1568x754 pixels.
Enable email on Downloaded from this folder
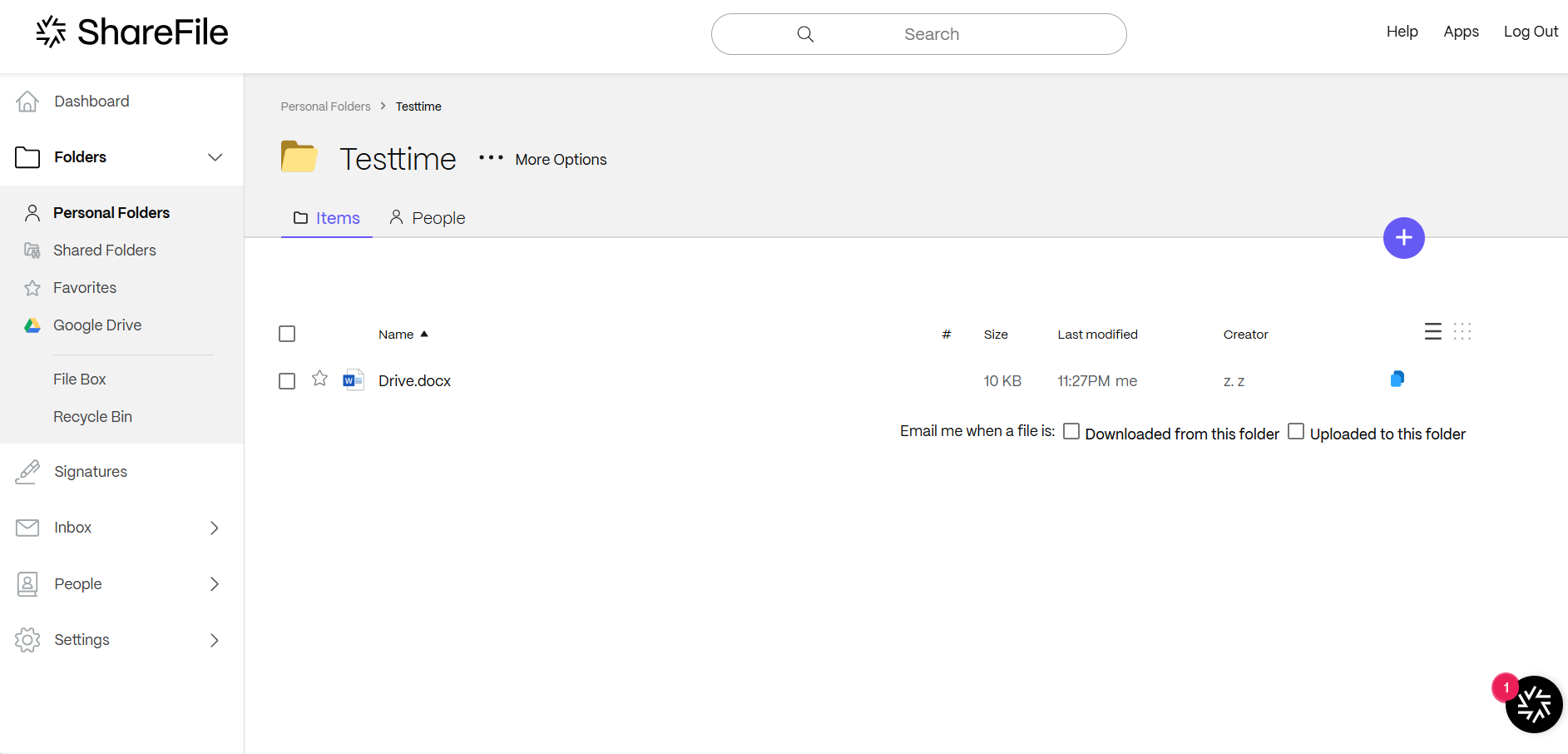click(1071, 431)
